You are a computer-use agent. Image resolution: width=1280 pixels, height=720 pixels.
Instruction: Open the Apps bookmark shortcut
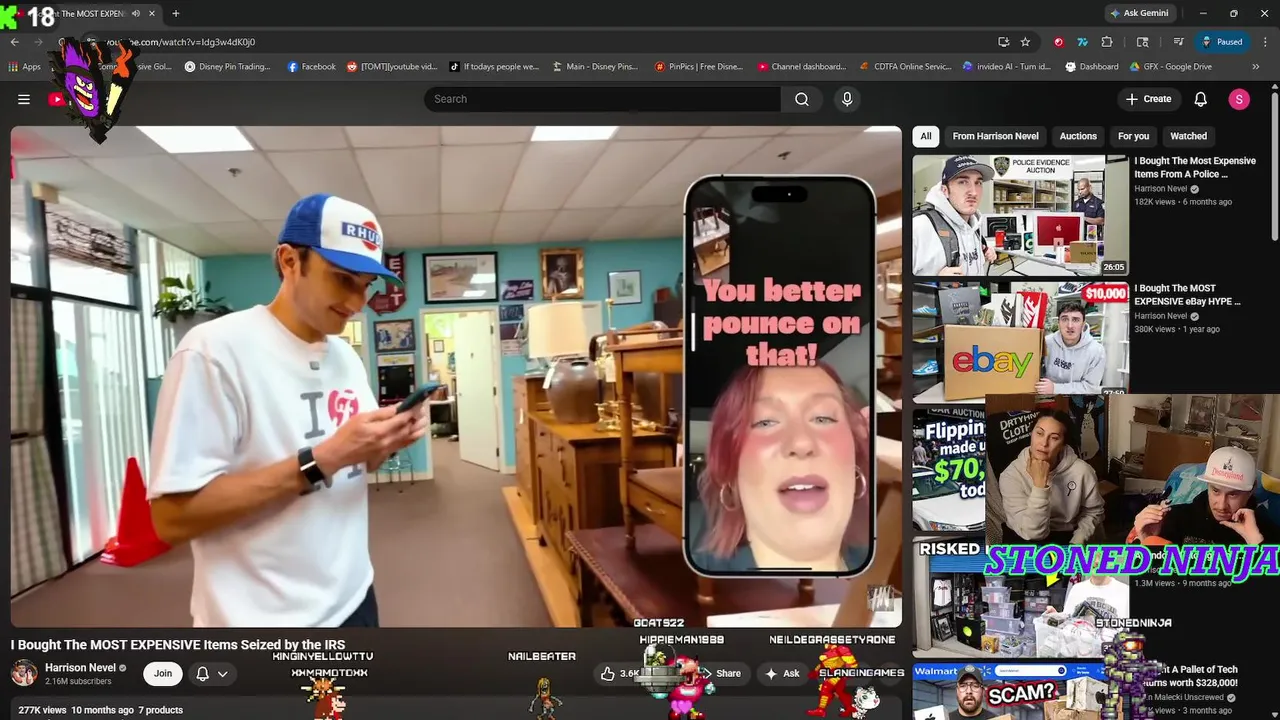24,67
